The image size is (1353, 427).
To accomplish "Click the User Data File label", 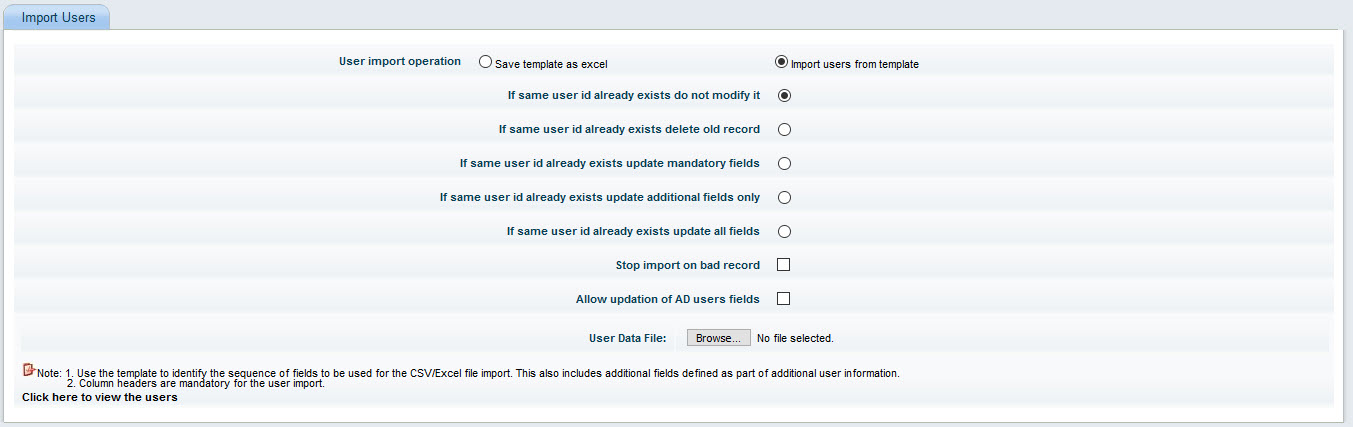I will 627,339.
